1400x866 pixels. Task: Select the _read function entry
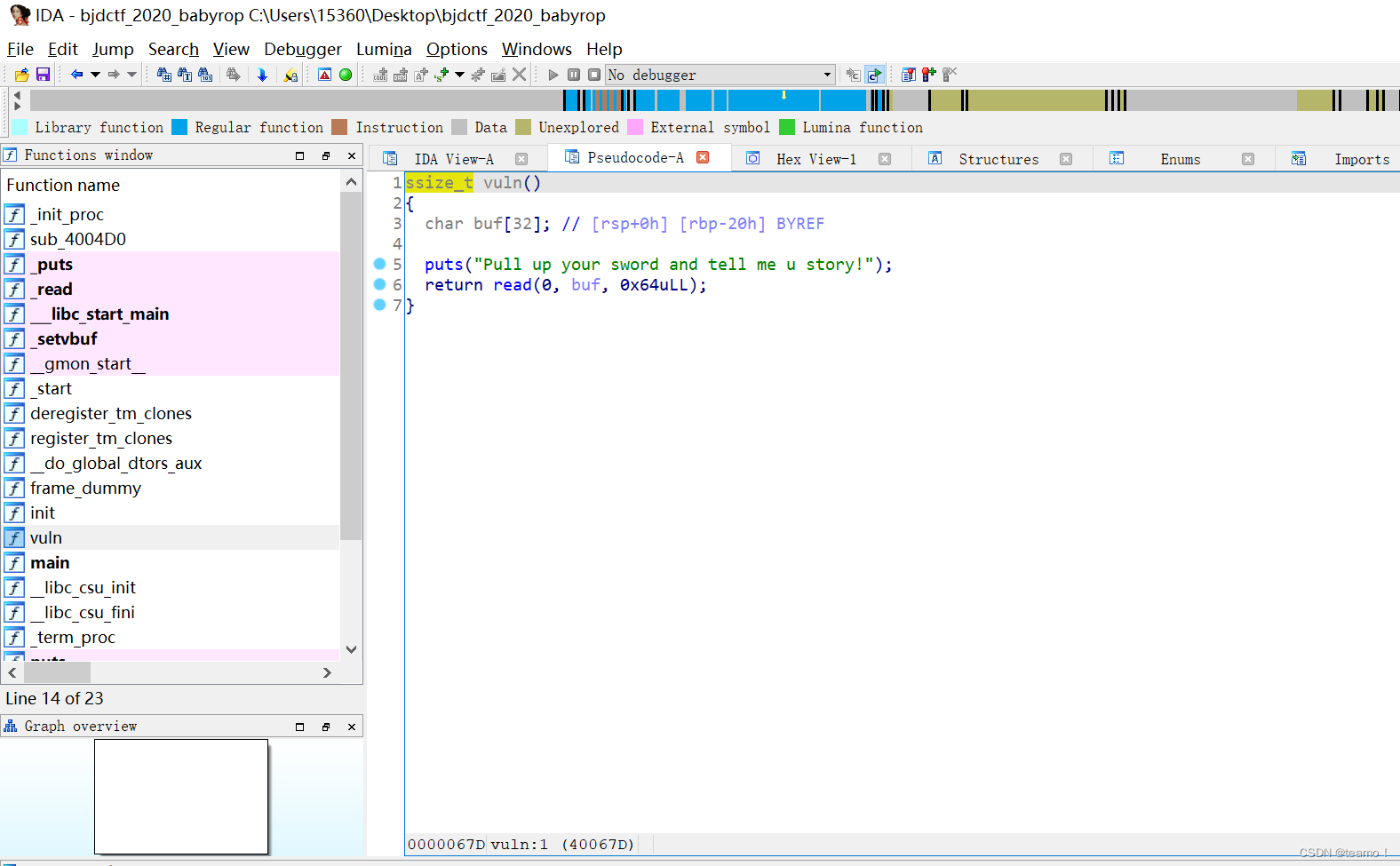tap(171, 289)
